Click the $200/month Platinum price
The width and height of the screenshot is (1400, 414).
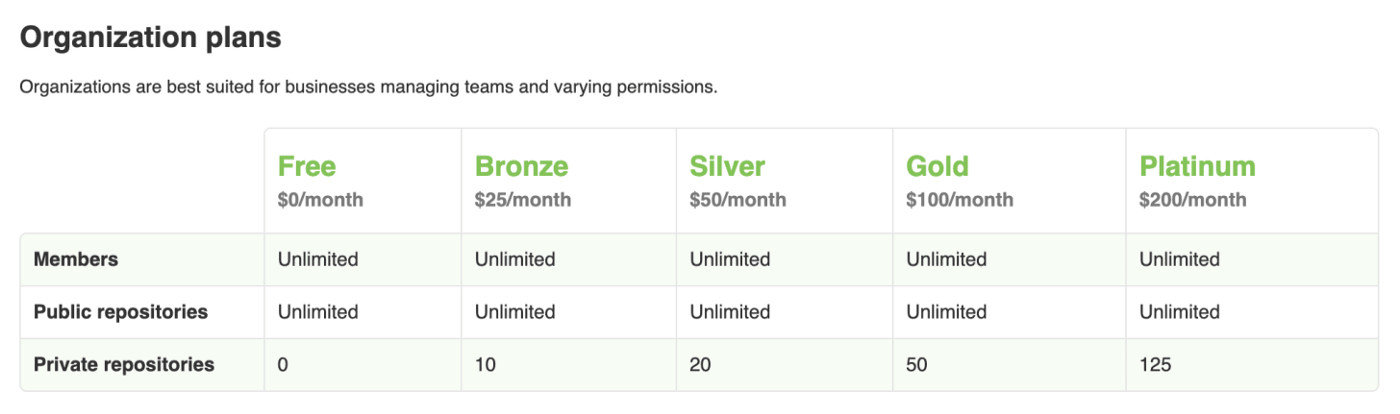[1193, 200]
